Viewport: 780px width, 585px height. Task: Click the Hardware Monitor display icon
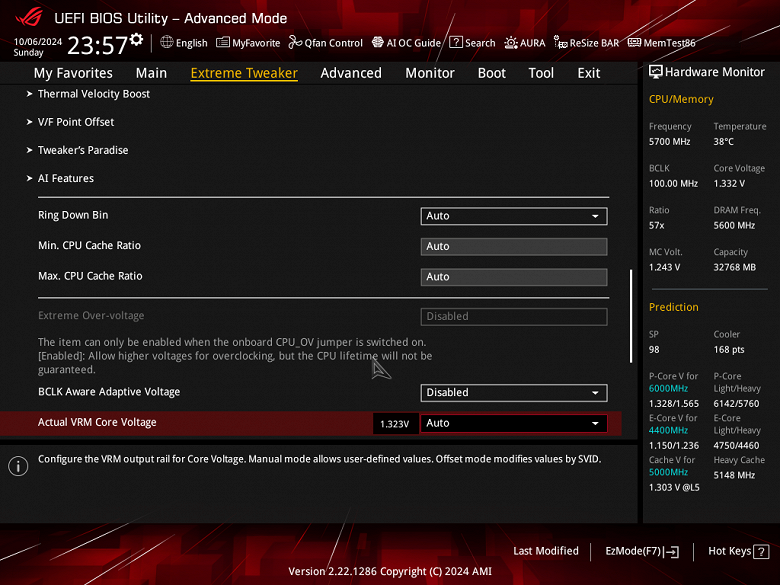(x=656, y=72)
